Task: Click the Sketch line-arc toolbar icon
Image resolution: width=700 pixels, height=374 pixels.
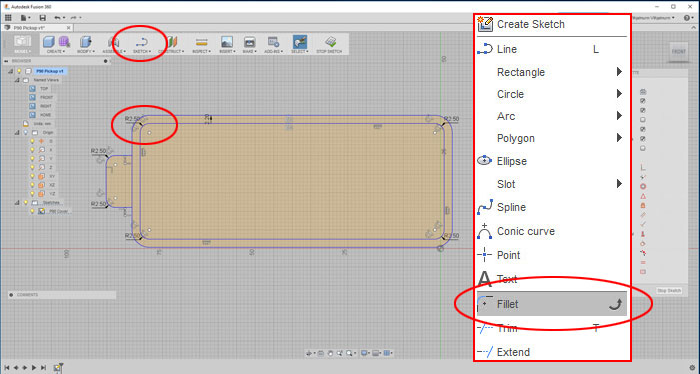Action: pyautogui.click(x=142, y=42)
